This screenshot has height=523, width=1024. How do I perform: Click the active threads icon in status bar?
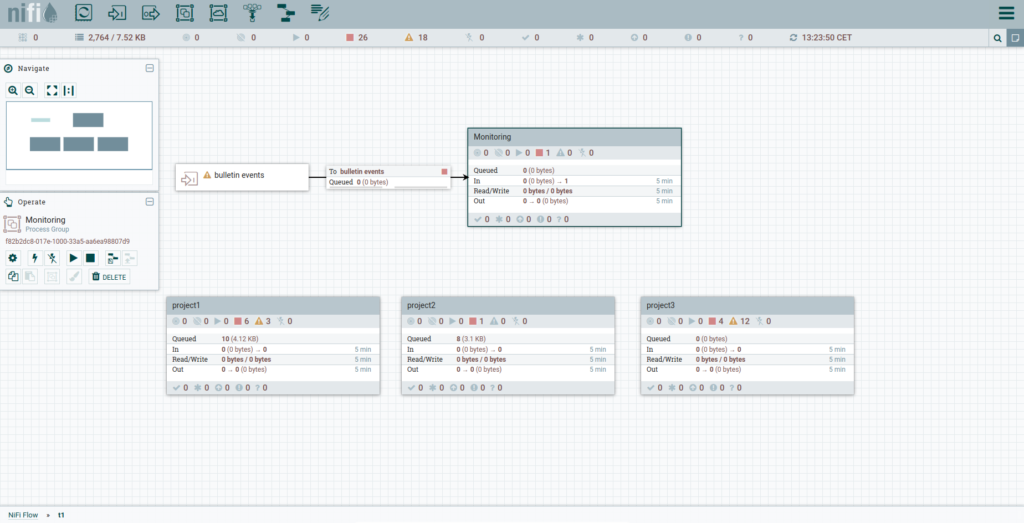coord(23,38)
